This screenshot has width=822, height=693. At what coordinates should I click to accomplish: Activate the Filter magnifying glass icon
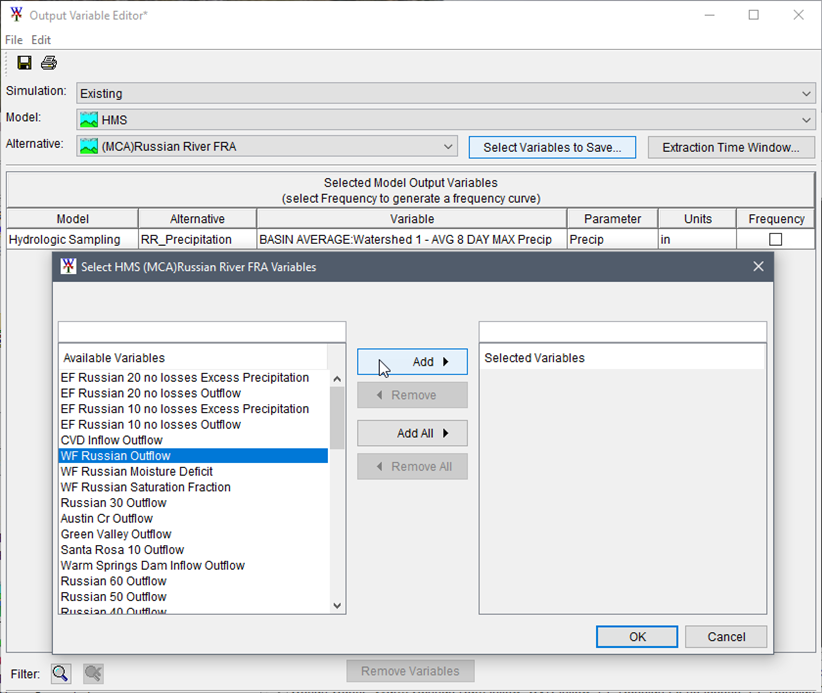tap(60, 672)
